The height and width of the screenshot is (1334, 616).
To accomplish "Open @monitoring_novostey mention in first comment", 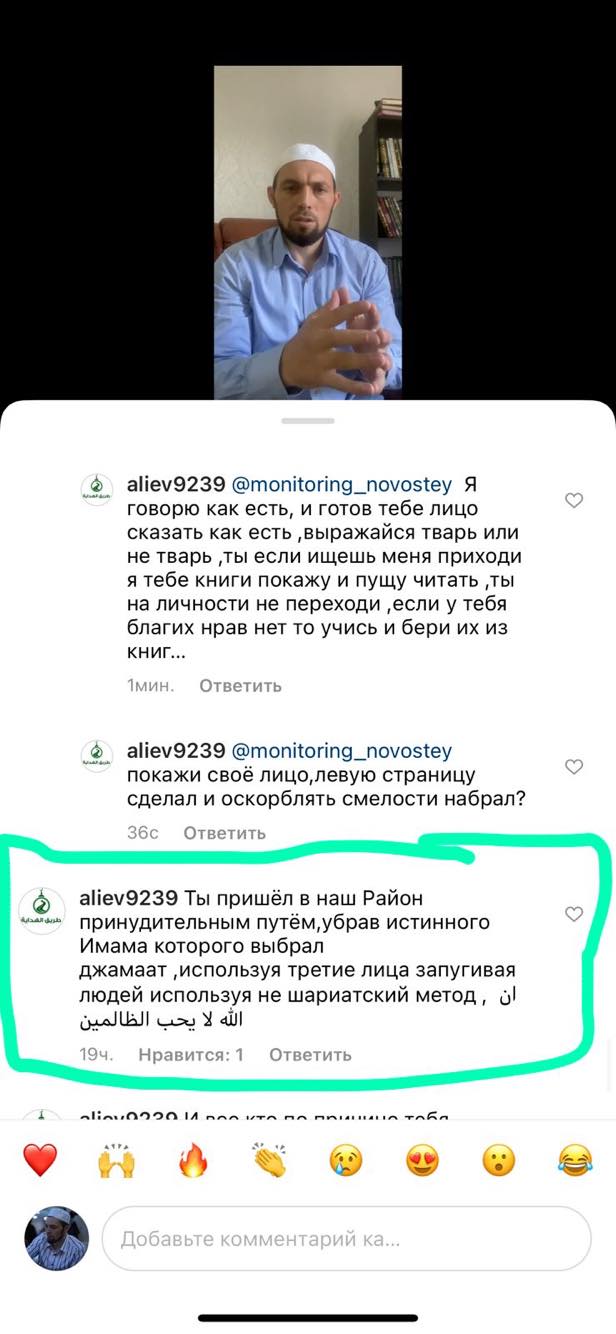I will pyautogui.click(x=342, y=485).
